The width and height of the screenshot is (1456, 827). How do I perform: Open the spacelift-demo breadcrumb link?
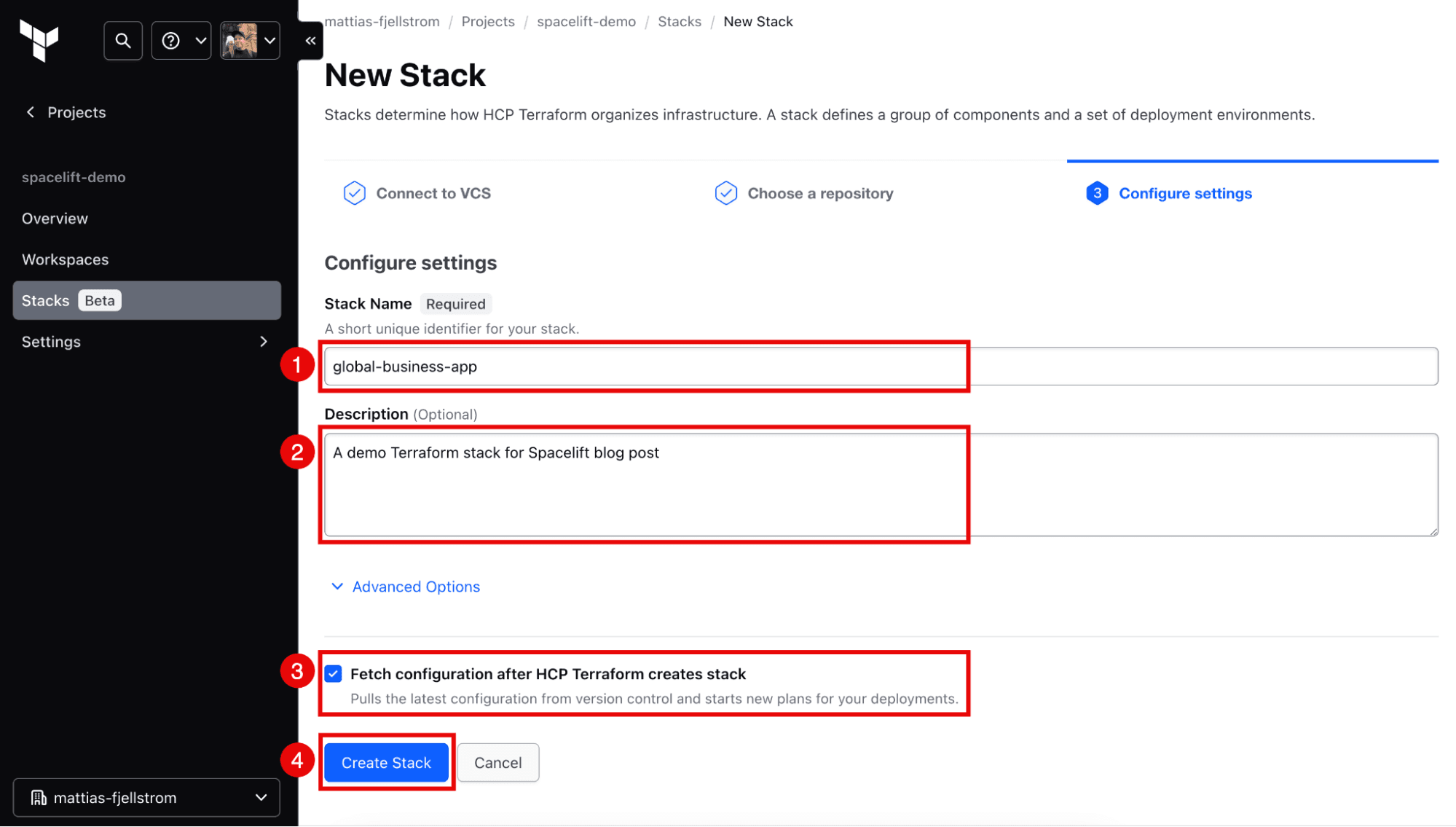point(586,21)
